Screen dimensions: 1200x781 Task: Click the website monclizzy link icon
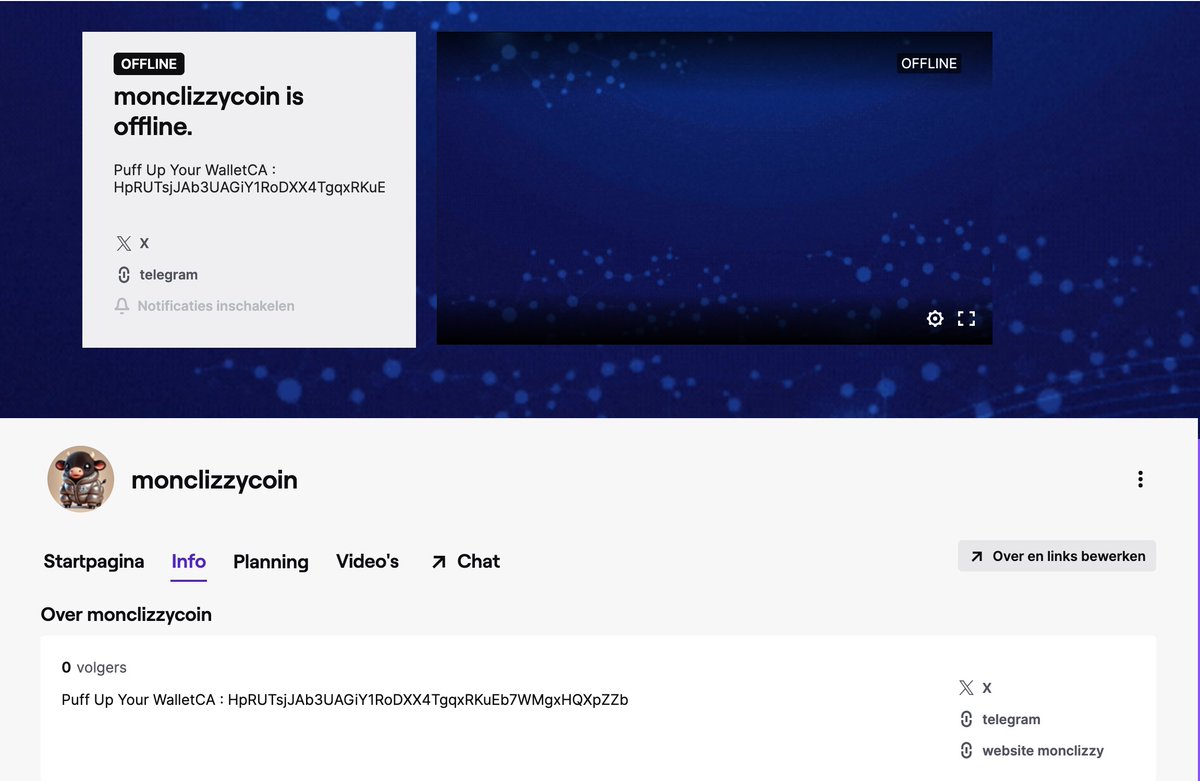tap(966, 751)
